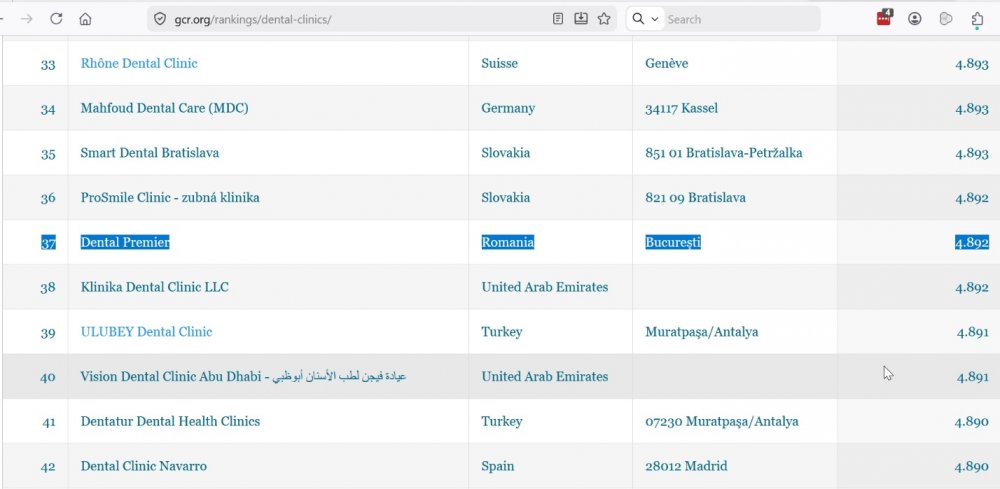Expand the search engine dropdown arrow
Screen dimensions: 1000x489
tap(655, 19)
